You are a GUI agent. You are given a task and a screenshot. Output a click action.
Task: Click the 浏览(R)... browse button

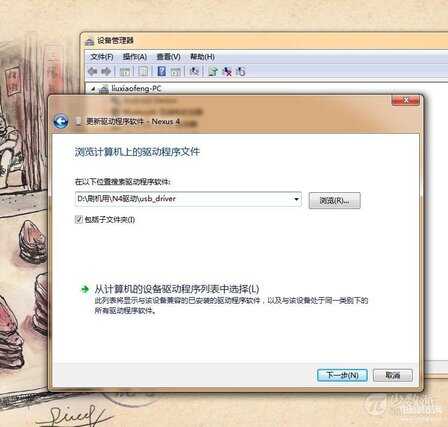tap(334, 200)
